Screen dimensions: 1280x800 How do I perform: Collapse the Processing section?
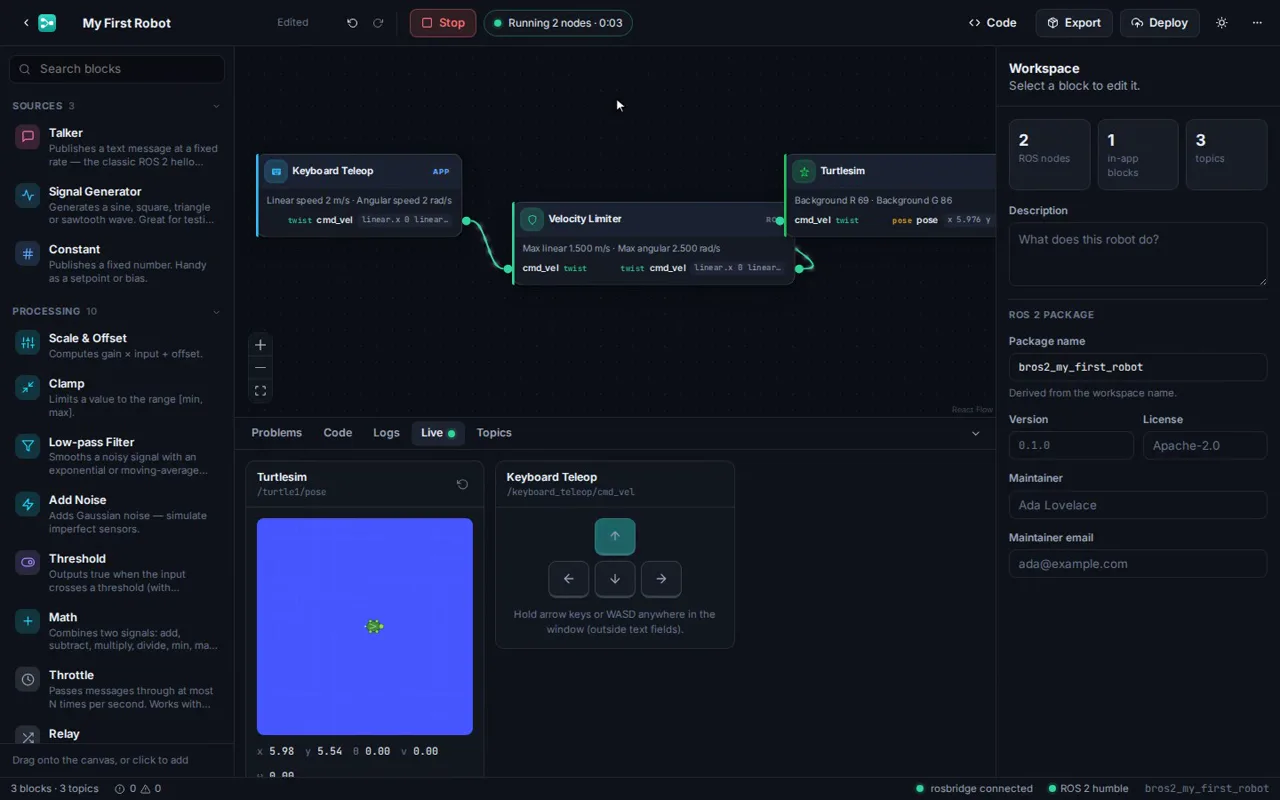click(216, 311)
